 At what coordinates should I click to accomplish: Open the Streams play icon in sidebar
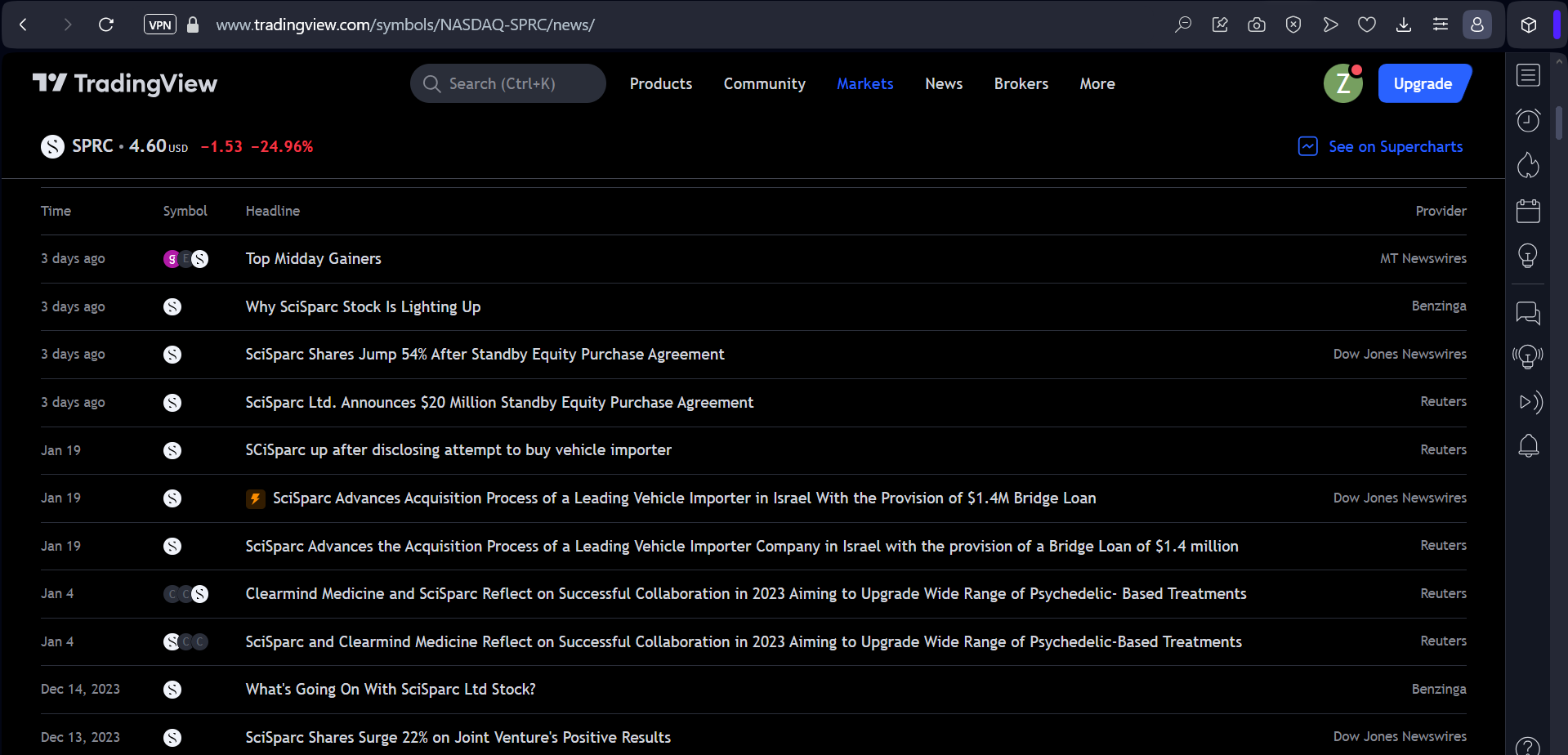[x=1530, y=401]
